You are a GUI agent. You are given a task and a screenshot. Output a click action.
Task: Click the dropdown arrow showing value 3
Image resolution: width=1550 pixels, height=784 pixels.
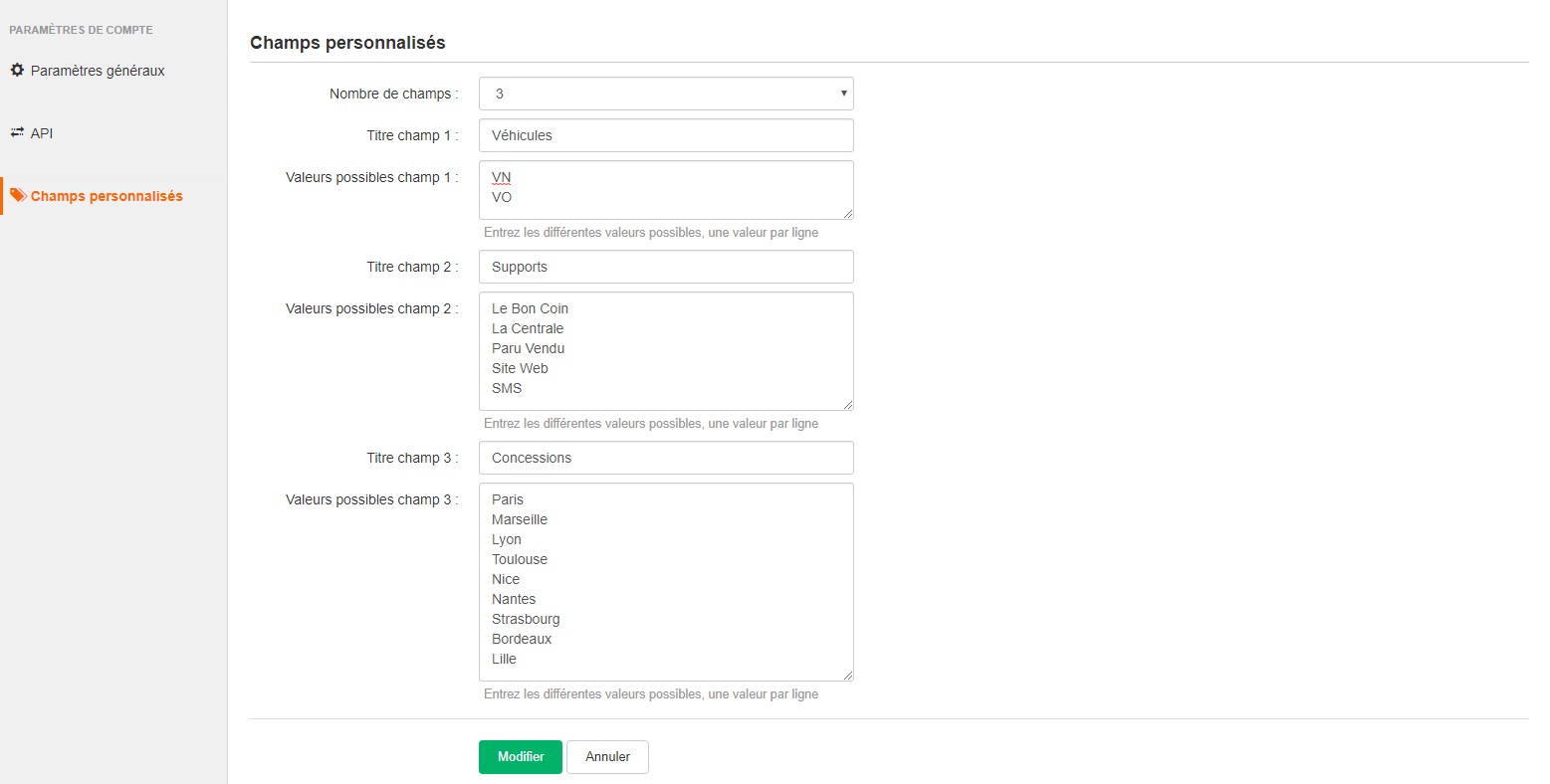[841, 93]
